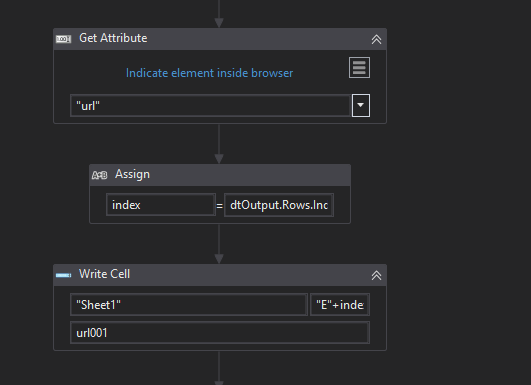Select the Assign activity title
This screenshot has width=531, height=385.
point(132,174)
